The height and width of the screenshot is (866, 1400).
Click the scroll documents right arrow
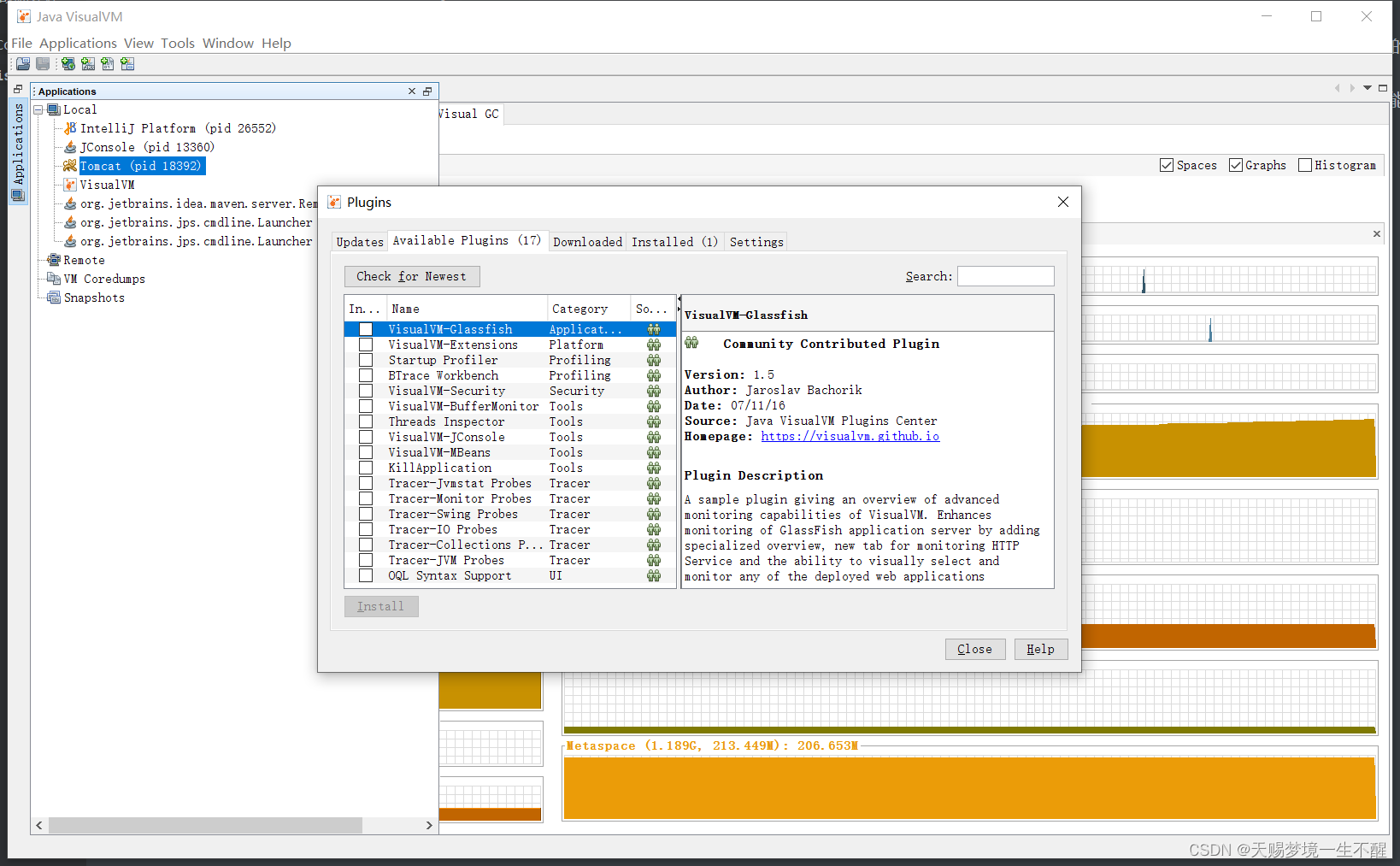click(x=1352, y=88)
